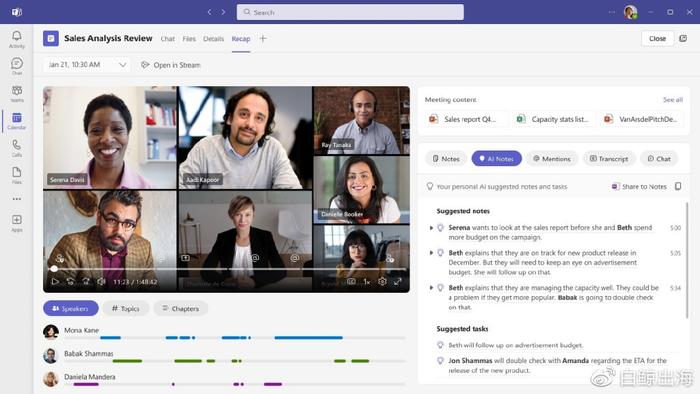
Task: Open the Calls phone icon
Action: coord(17,148)
